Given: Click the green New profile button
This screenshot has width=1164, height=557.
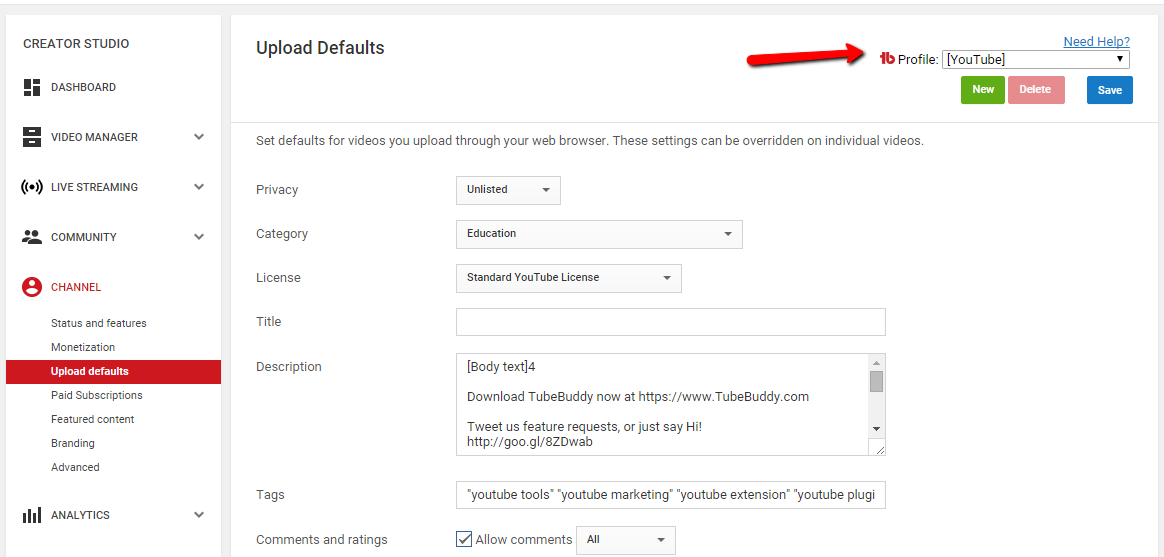Looking at the screenshot, I should (x=983, y=90).
